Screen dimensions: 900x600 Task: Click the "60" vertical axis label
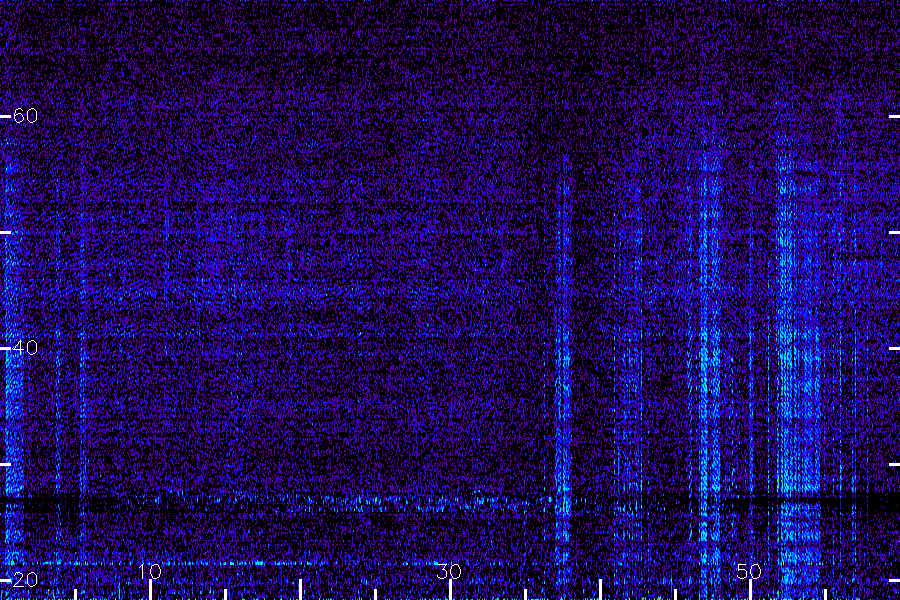[25, 116]
